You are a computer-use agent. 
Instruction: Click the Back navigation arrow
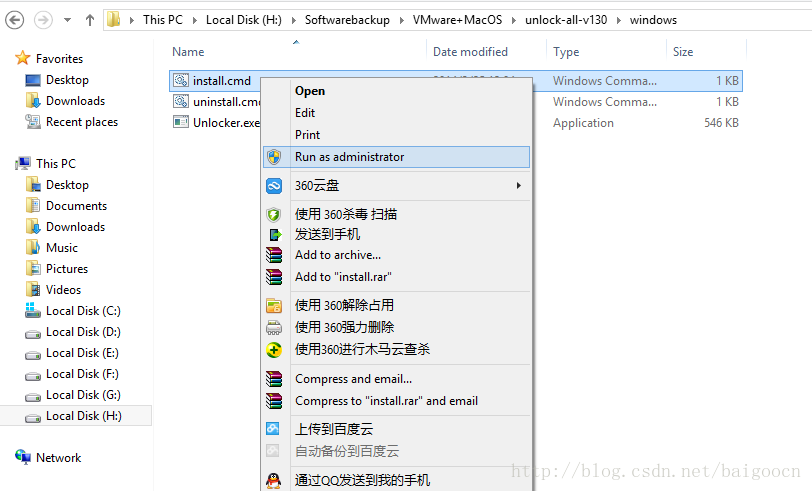coord(14,20)
